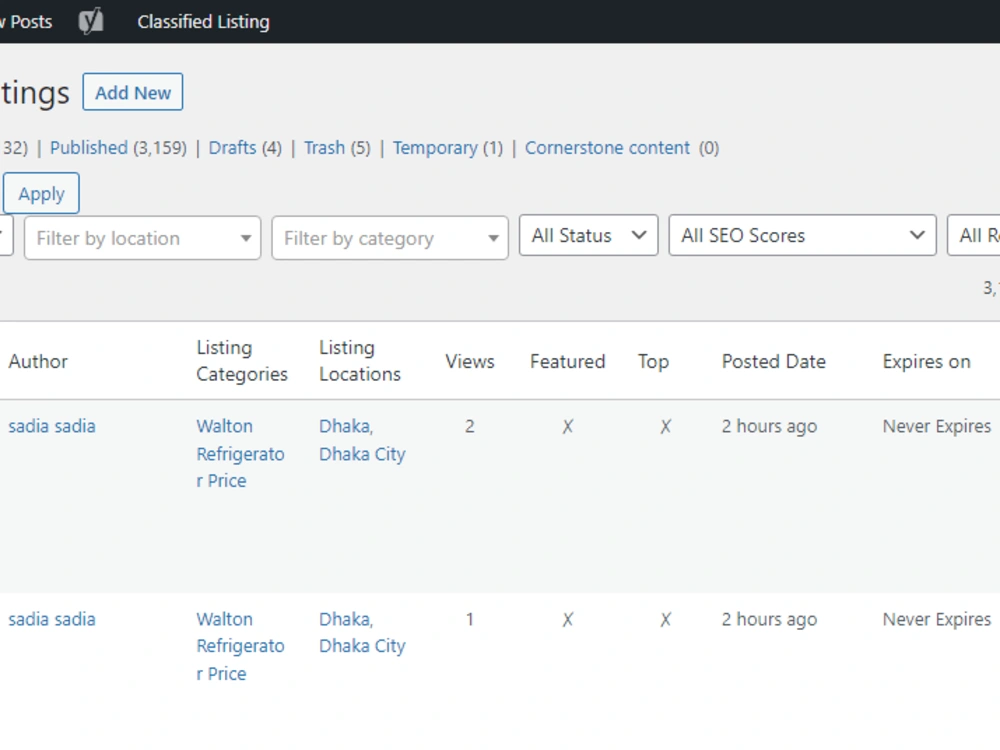Click the Top X mark in the 2-views row
This screenshot has height=750, width=1000.
click(x=665, y=427)
